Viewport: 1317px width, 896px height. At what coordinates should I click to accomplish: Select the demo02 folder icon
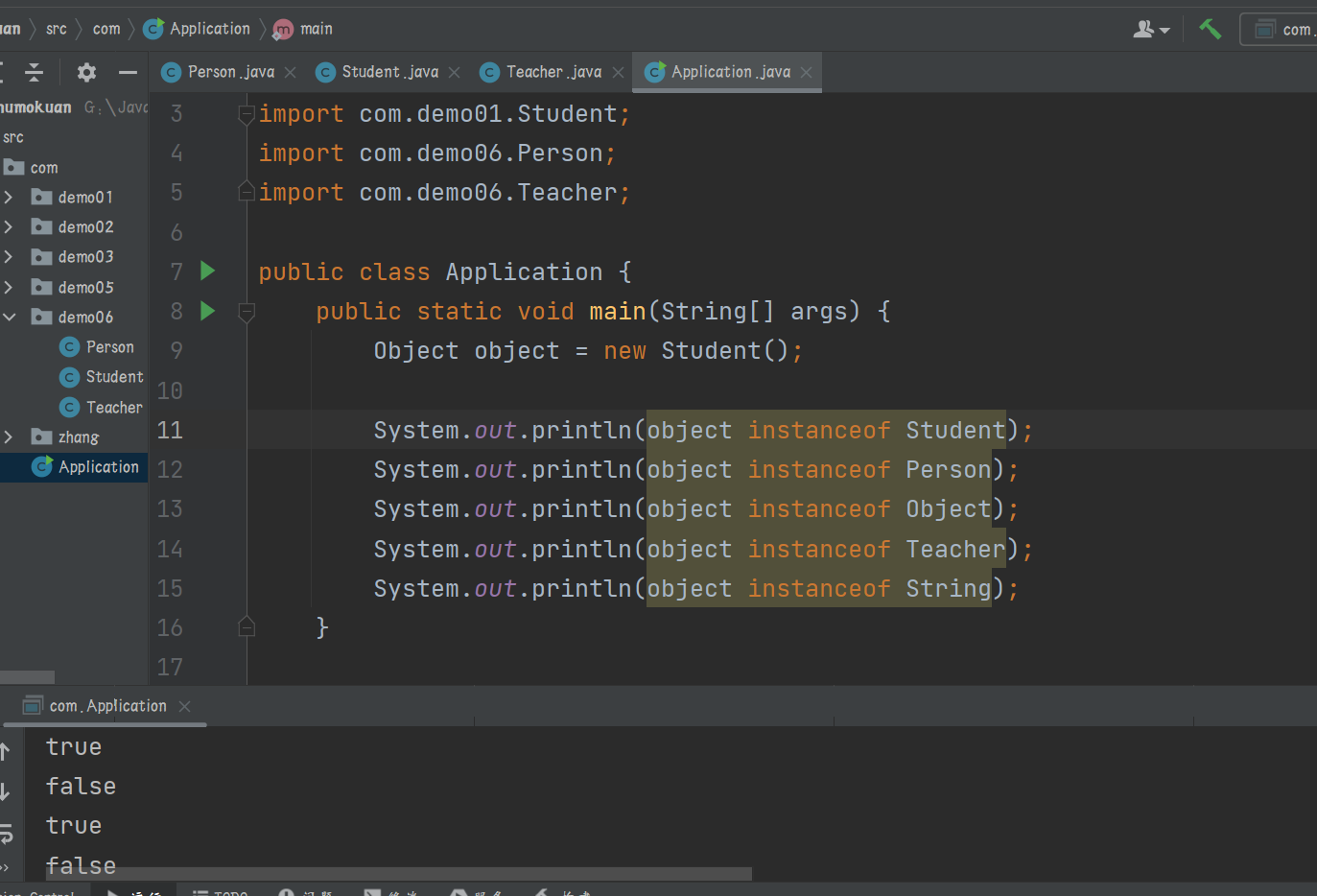[x=41, y=227]
